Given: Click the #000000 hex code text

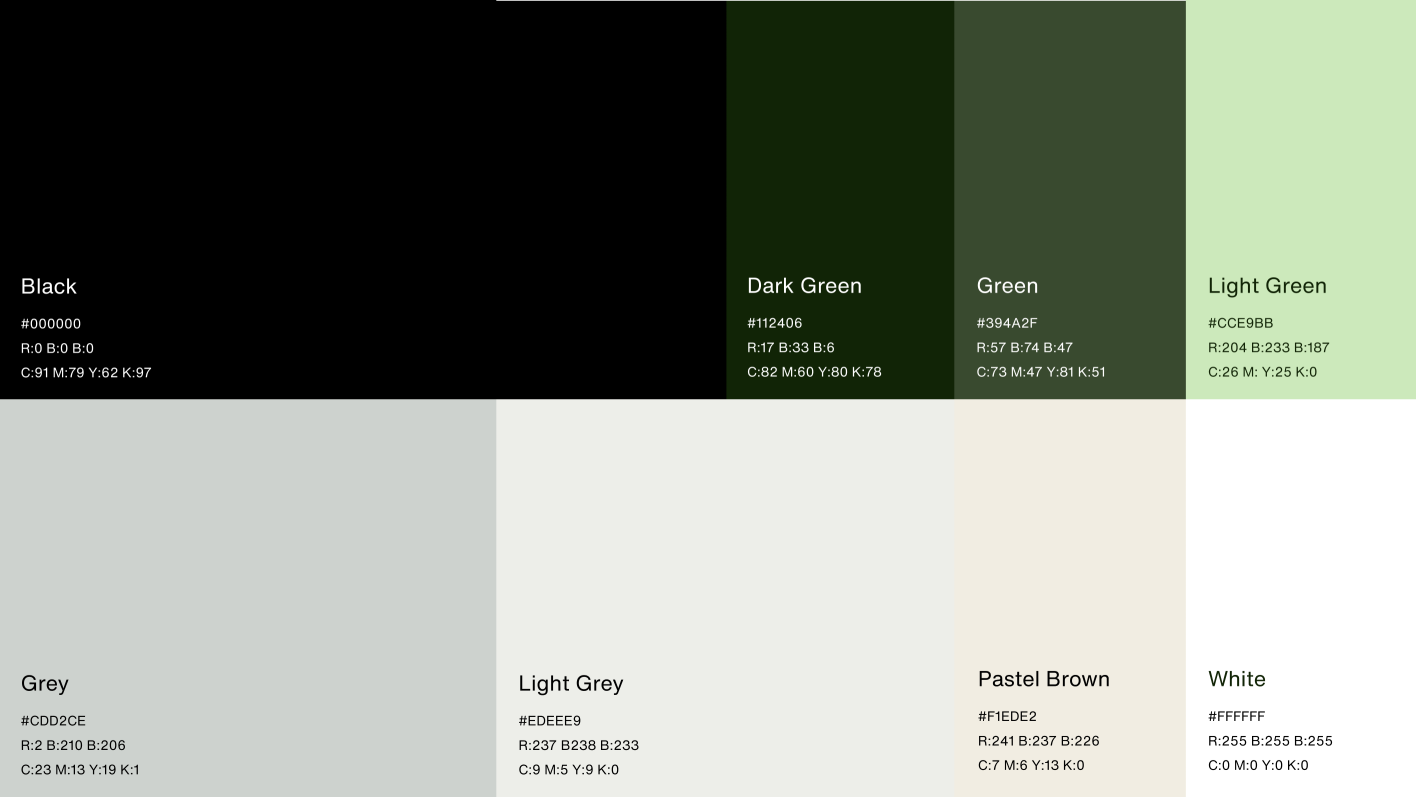Looking at the screenshot, I should (51, 324).
